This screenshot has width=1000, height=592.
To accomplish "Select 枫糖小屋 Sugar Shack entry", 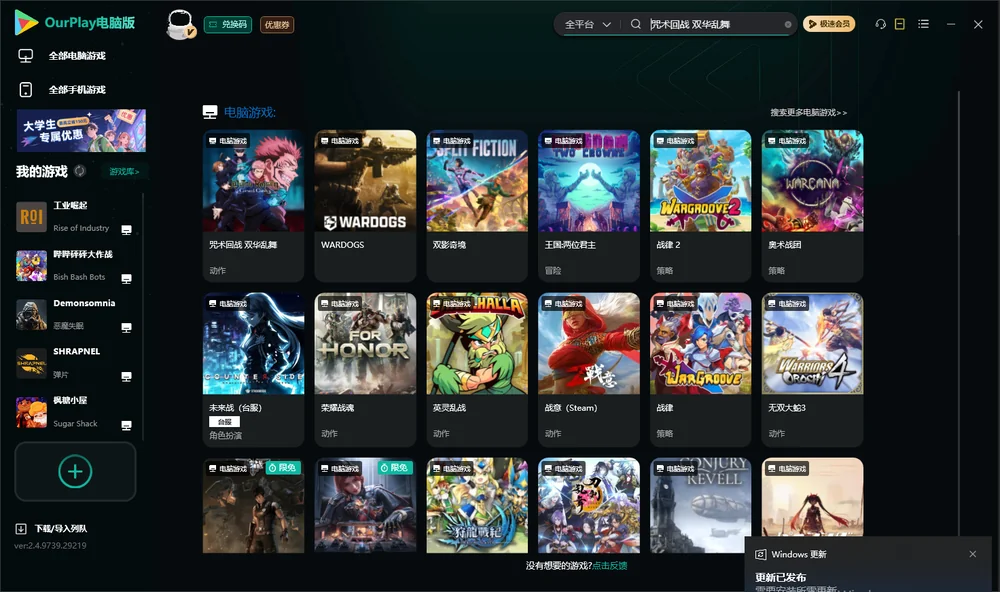I will pos(74,411).
